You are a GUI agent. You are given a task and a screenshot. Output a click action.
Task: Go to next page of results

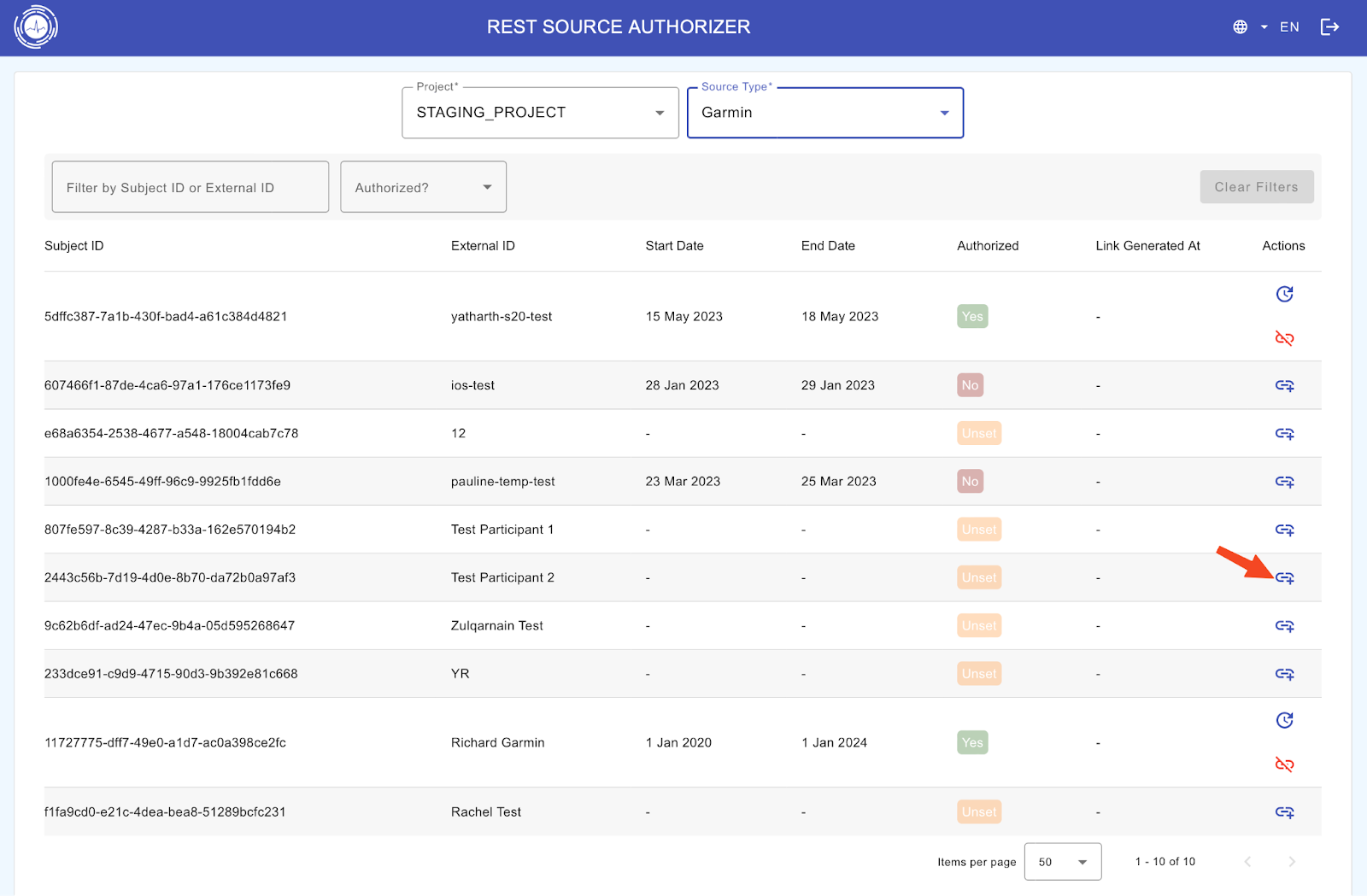[1291, 862]
